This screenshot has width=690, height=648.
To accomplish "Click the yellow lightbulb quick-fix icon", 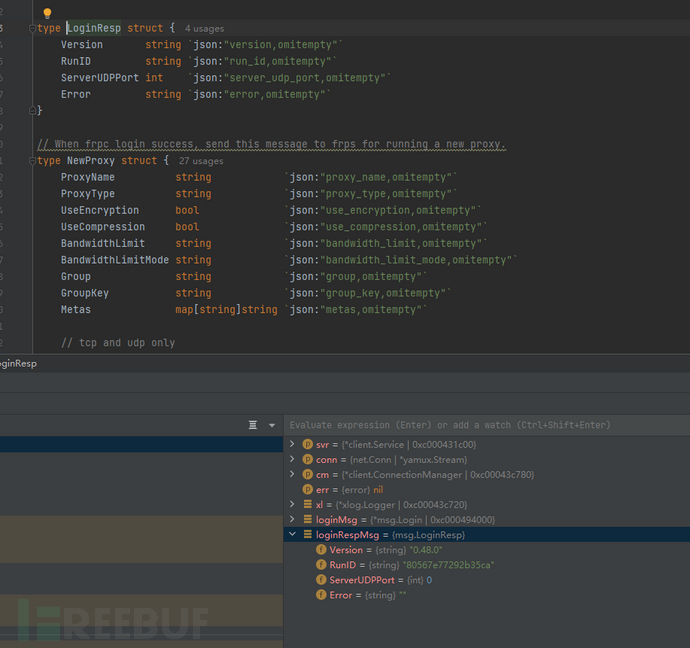I will (x=47, y=14).
